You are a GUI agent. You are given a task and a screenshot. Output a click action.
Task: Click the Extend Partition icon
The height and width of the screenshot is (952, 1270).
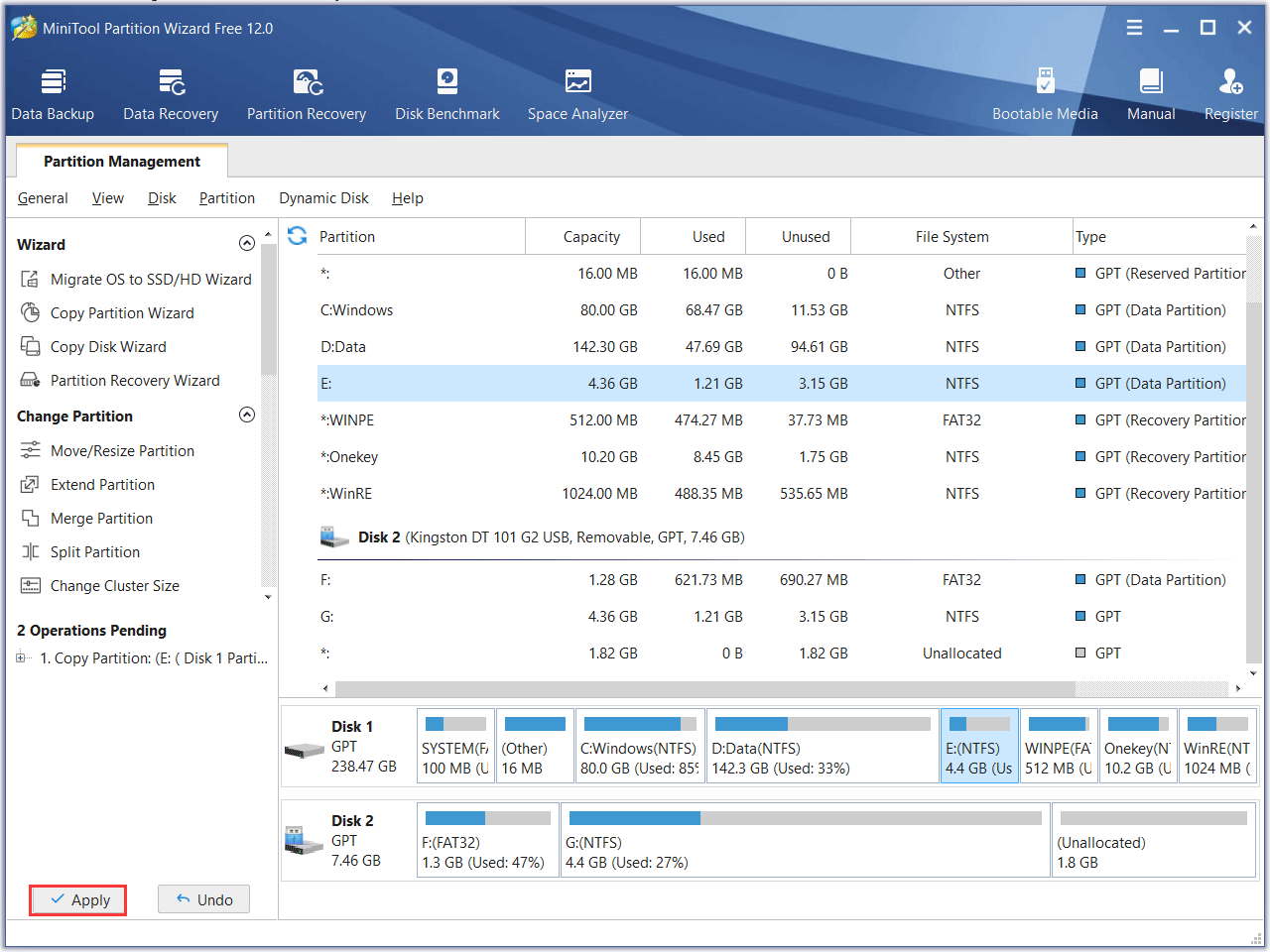(x=30, y=485)
